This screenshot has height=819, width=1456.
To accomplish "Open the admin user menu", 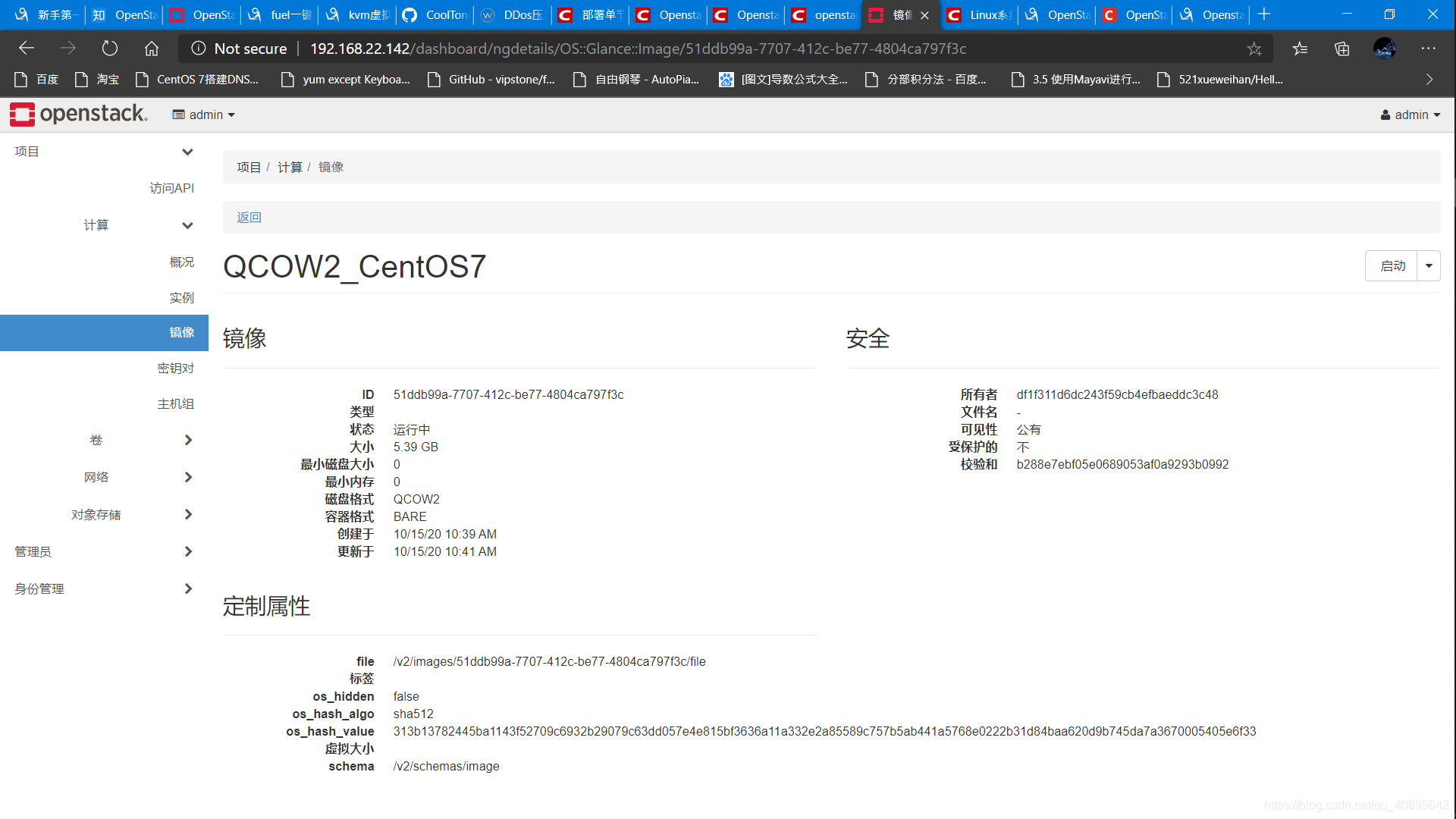I will pos(1410,115).
